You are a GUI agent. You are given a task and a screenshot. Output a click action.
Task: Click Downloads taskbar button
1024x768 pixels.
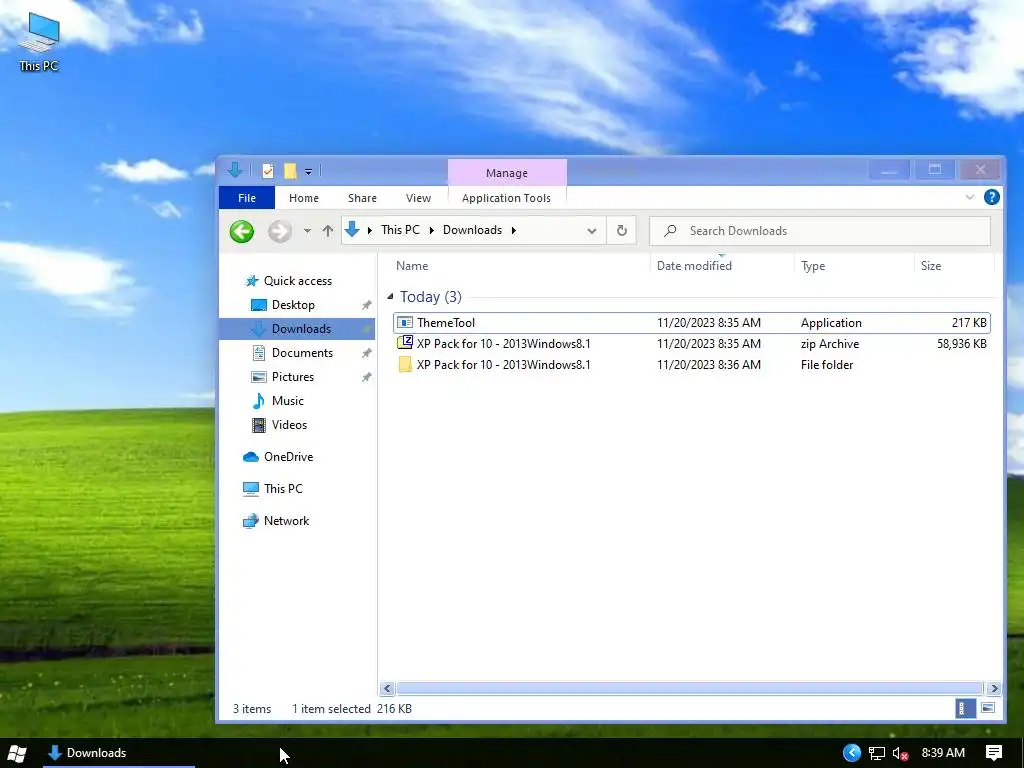(118, 753)
